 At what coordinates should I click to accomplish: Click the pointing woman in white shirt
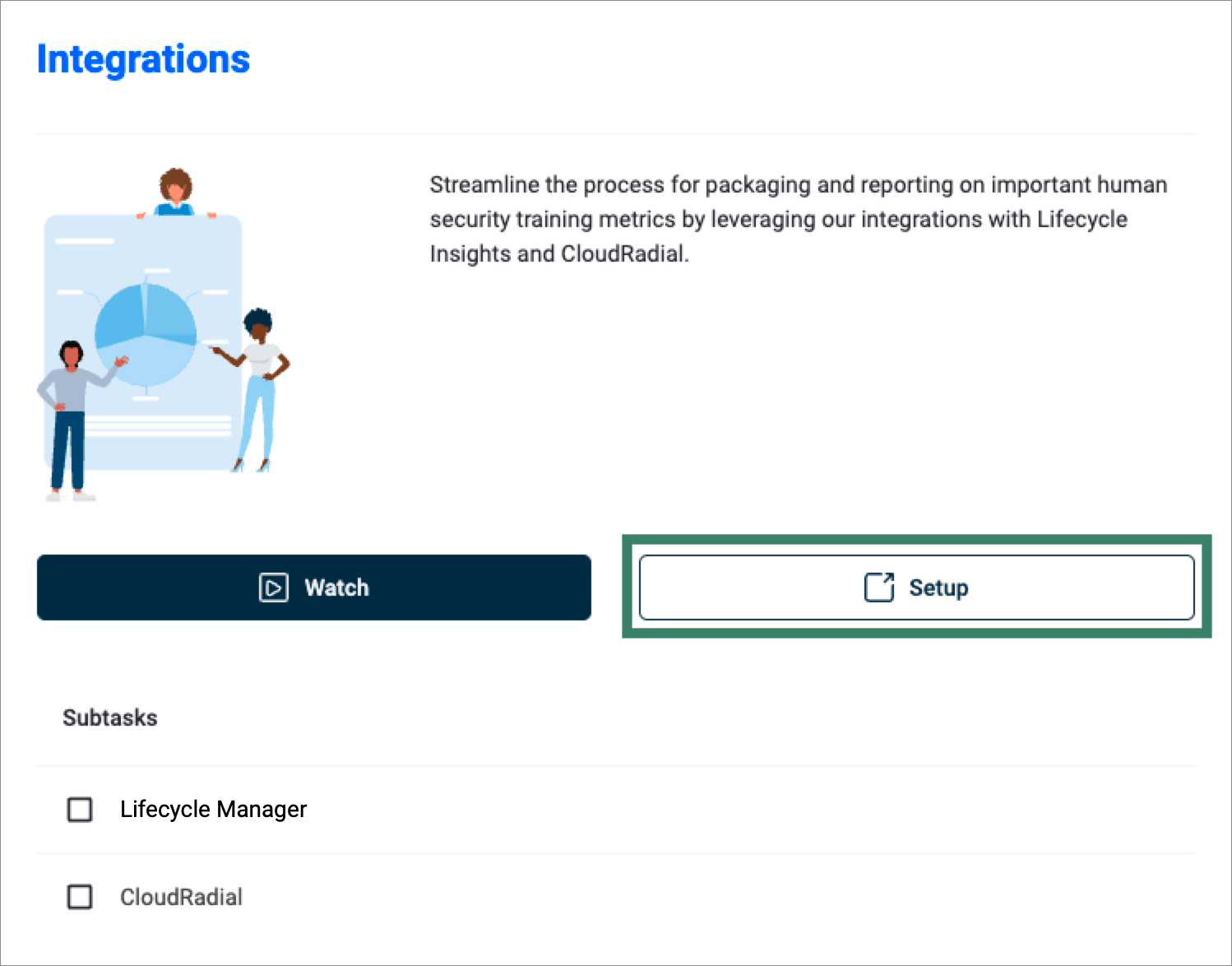point(260,387)
